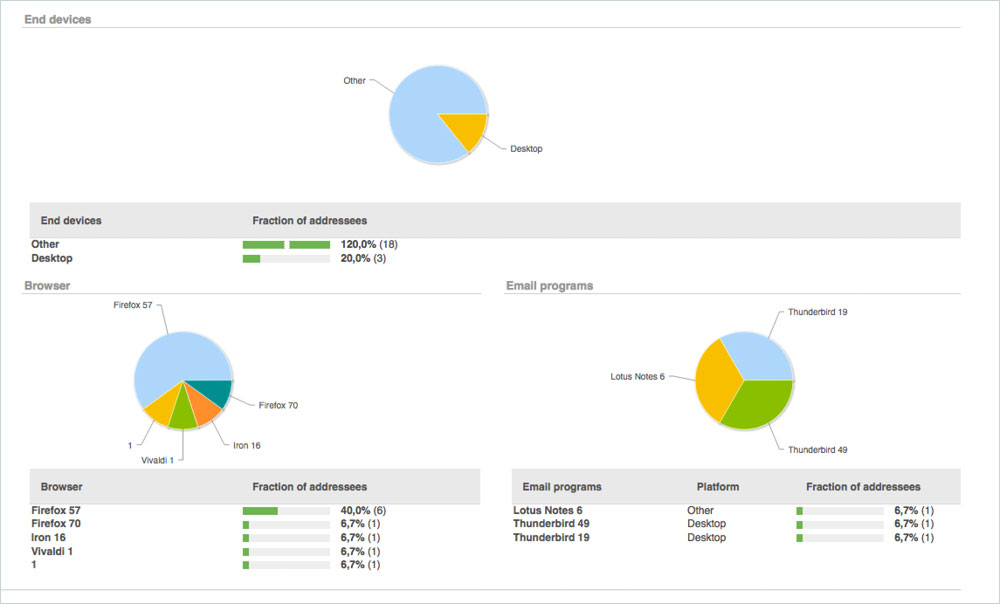Select the teal Firefox 70 pie slice

pyautogui.click(x=212, y=391)
